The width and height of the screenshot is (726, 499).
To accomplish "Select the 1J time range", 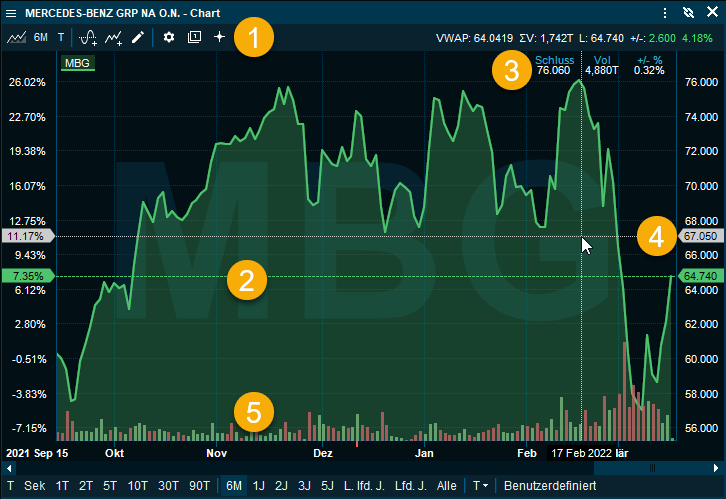I will [x=259, y=485].
